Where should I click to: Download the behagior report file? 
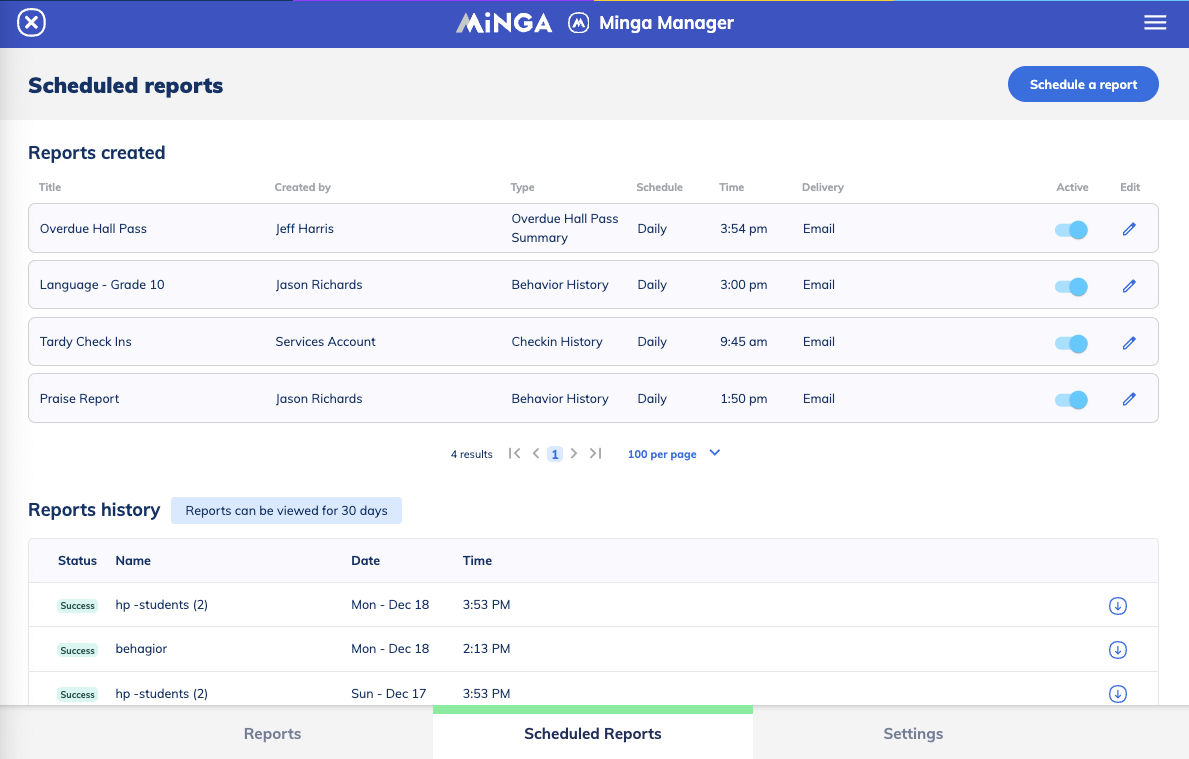[1117, 649]
